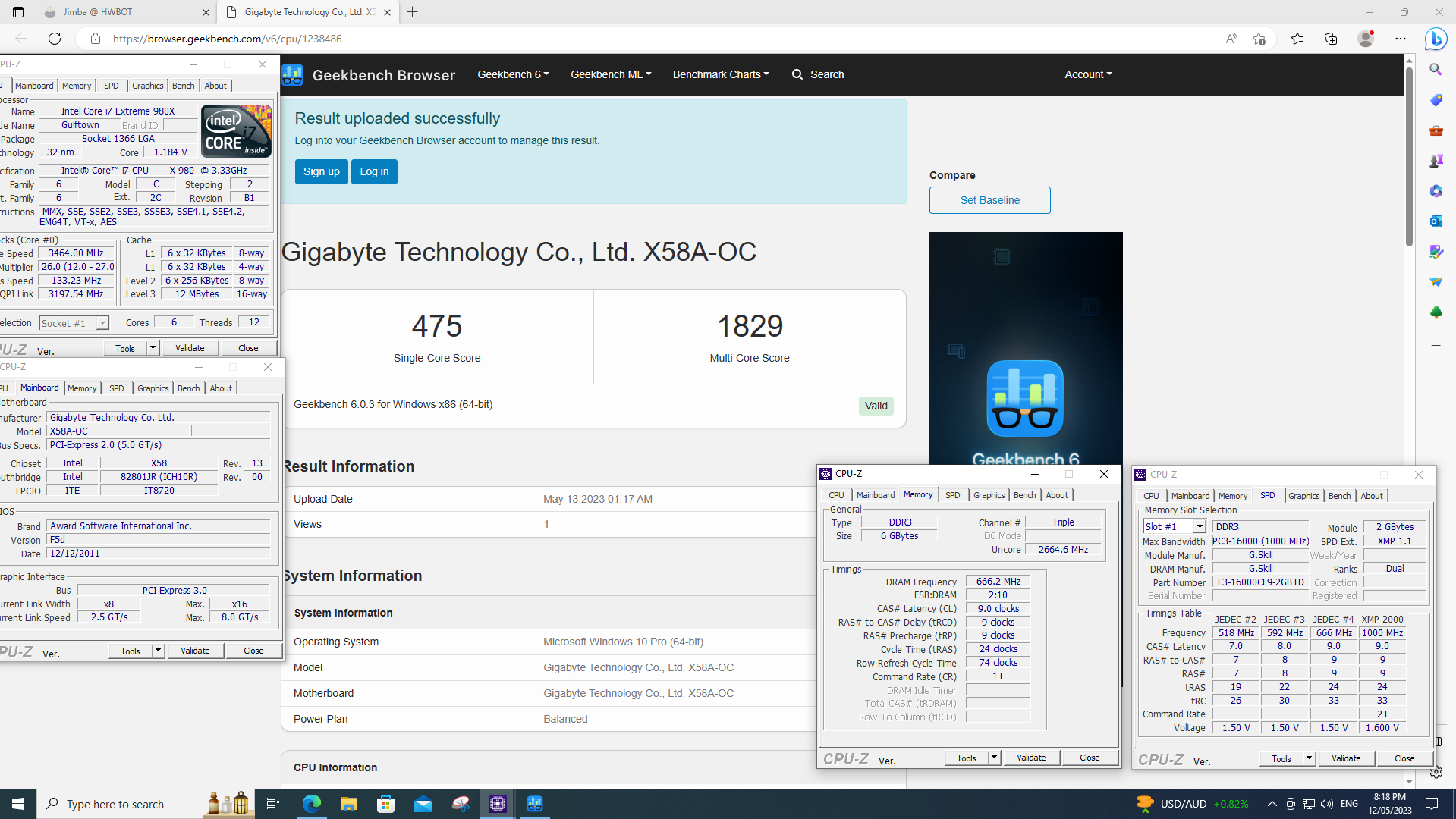The height and width of the screenshot is (819, 1456).
Task: Open notification center icon
Action: 1432,804
